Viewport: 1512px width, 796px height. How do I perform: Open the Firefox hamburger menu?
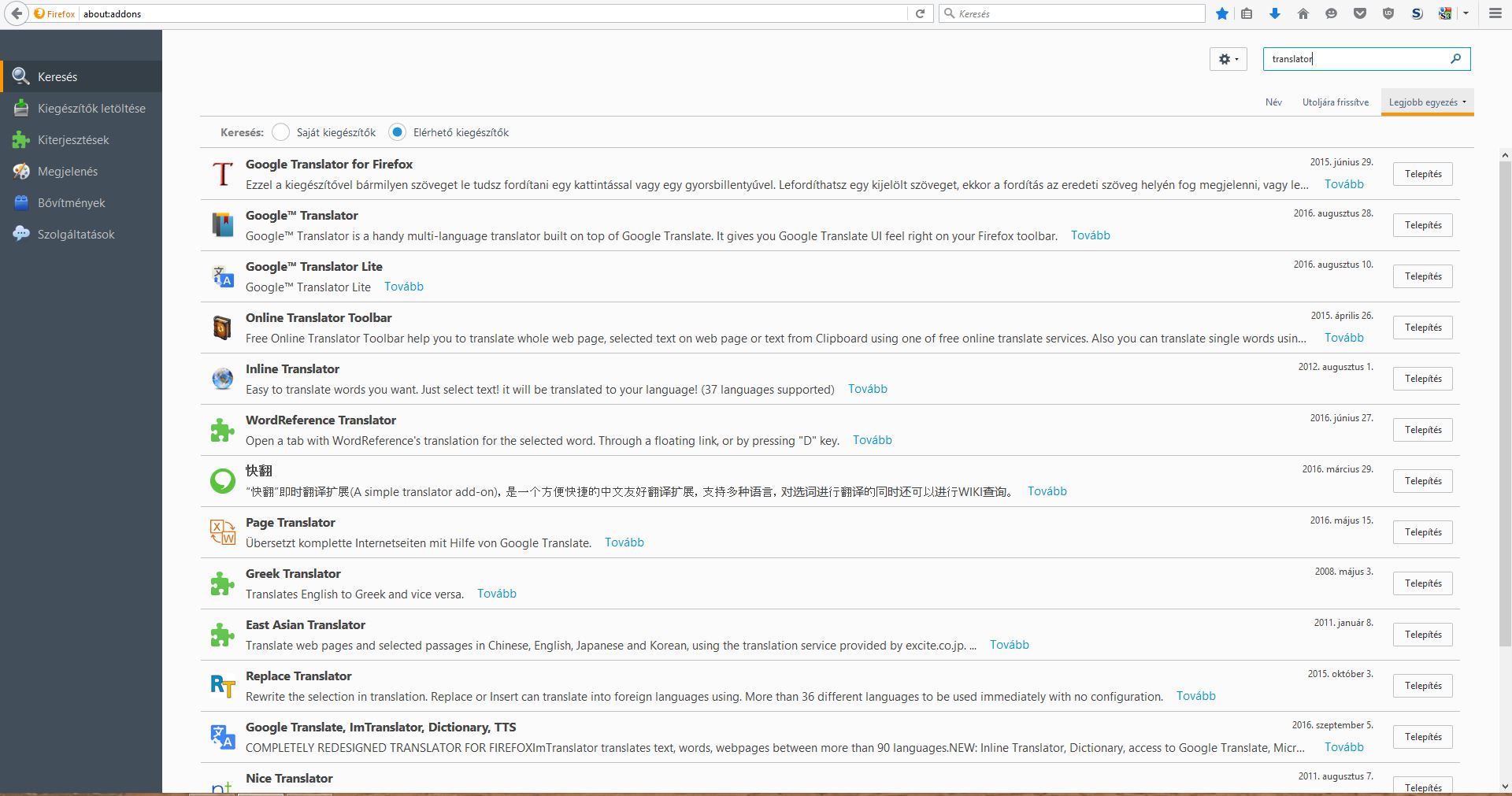tap(1495, 13)
